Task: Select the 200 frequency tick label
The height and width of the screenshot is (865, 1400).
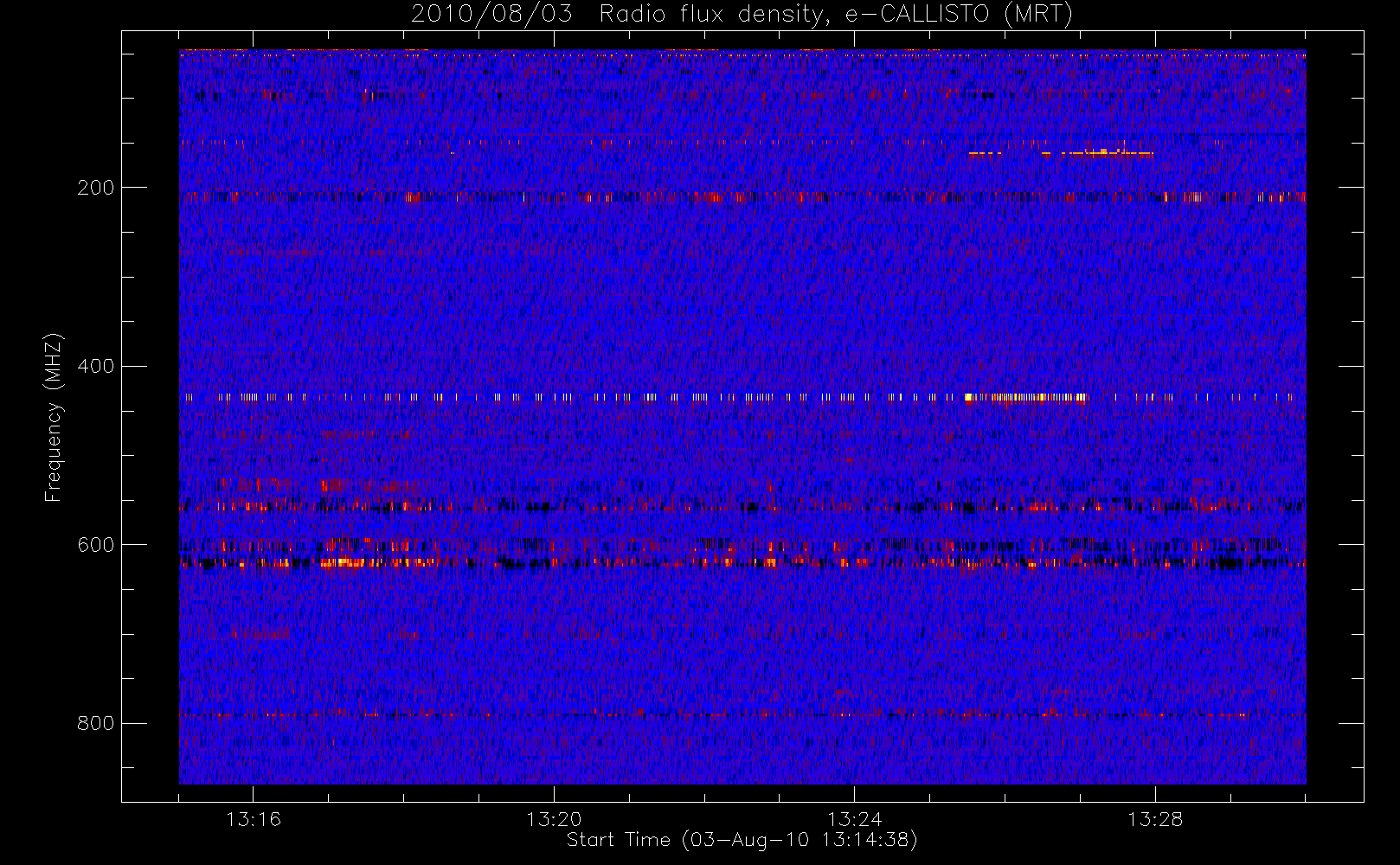Action: [x=95, y=188]
